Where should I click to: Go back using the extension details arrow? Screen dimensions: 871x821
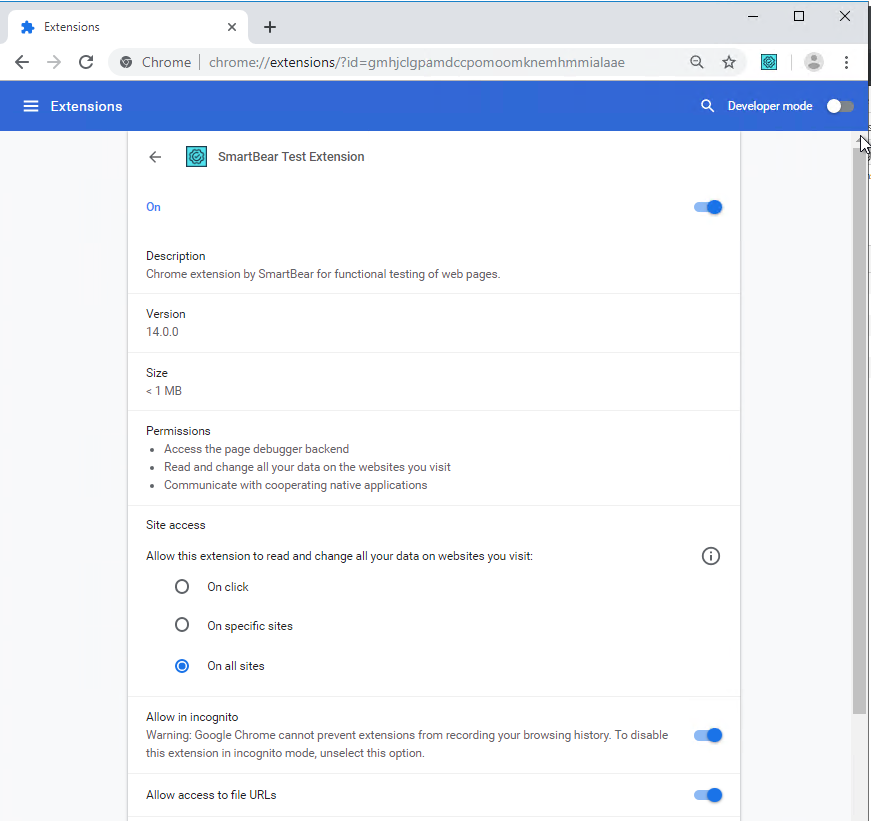[x=155, y=157]
